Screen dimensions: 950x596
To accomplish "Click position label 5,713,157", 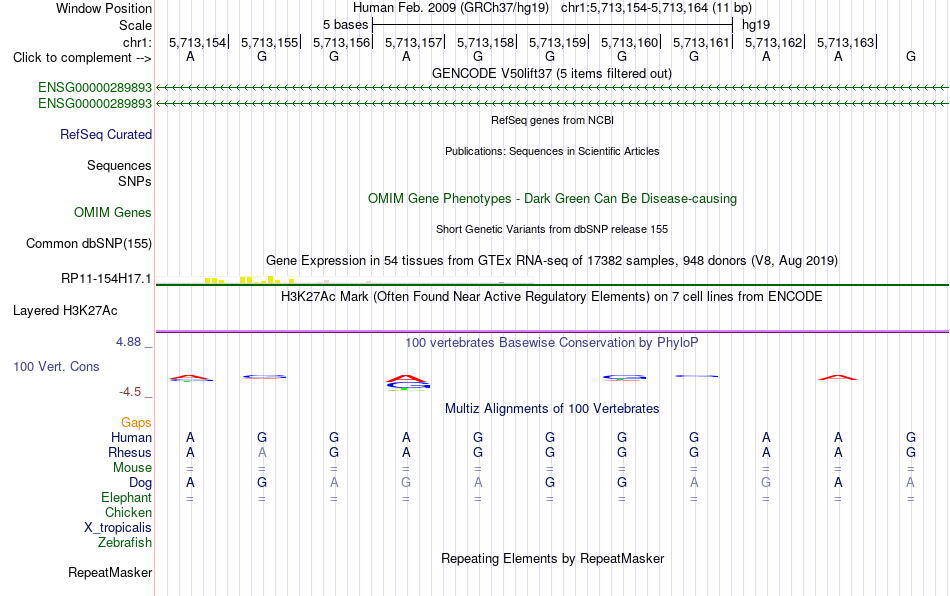I will 413,42.
